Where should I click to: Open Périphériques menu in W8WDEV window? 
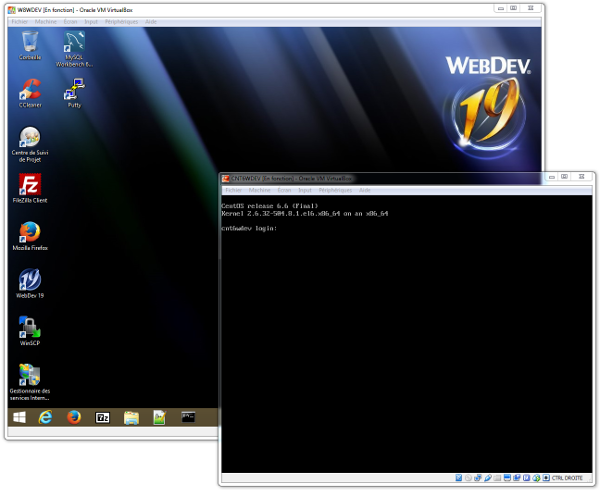tap(121, 22)
